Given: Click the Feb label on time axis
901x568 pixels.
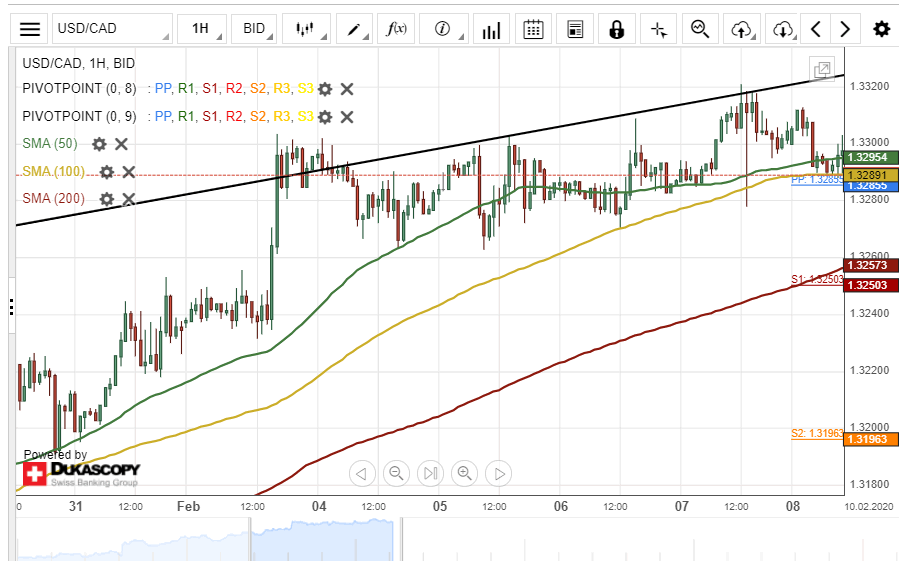Looking at the screenshot, I should 188,506.
